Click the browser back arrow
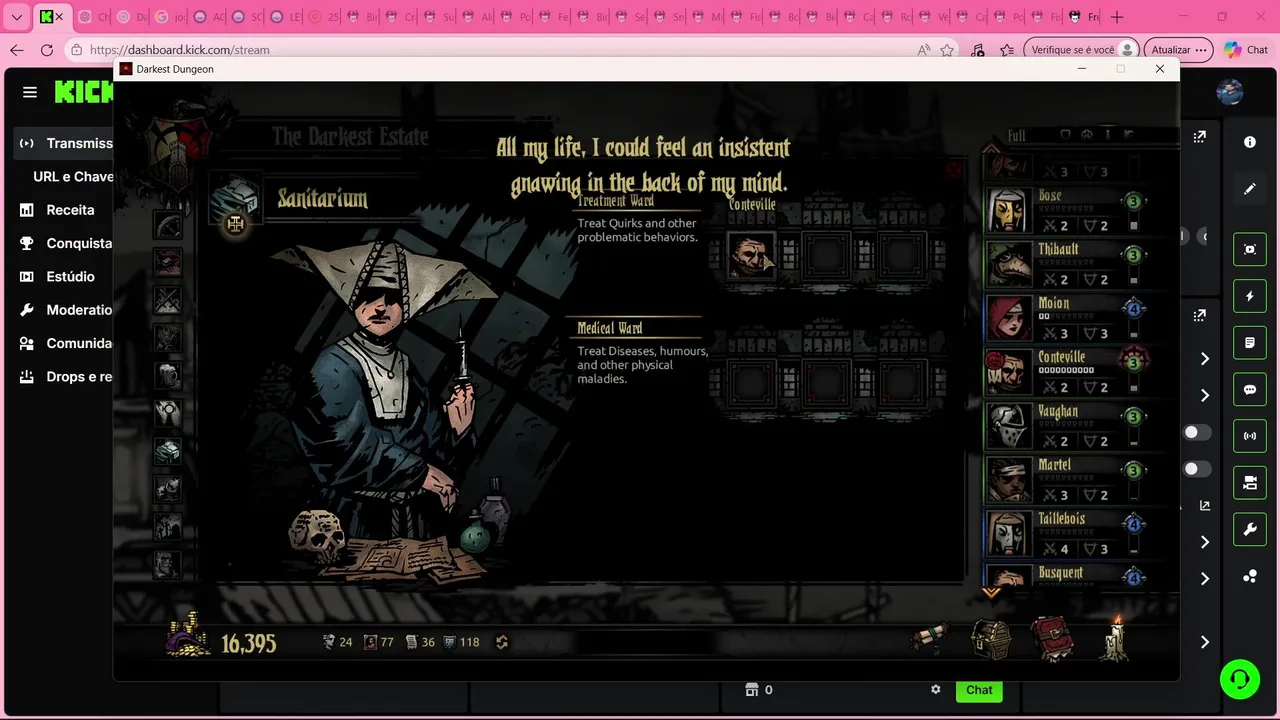Viewport: 1280px width, 720px height. click(x=17, y=50)
